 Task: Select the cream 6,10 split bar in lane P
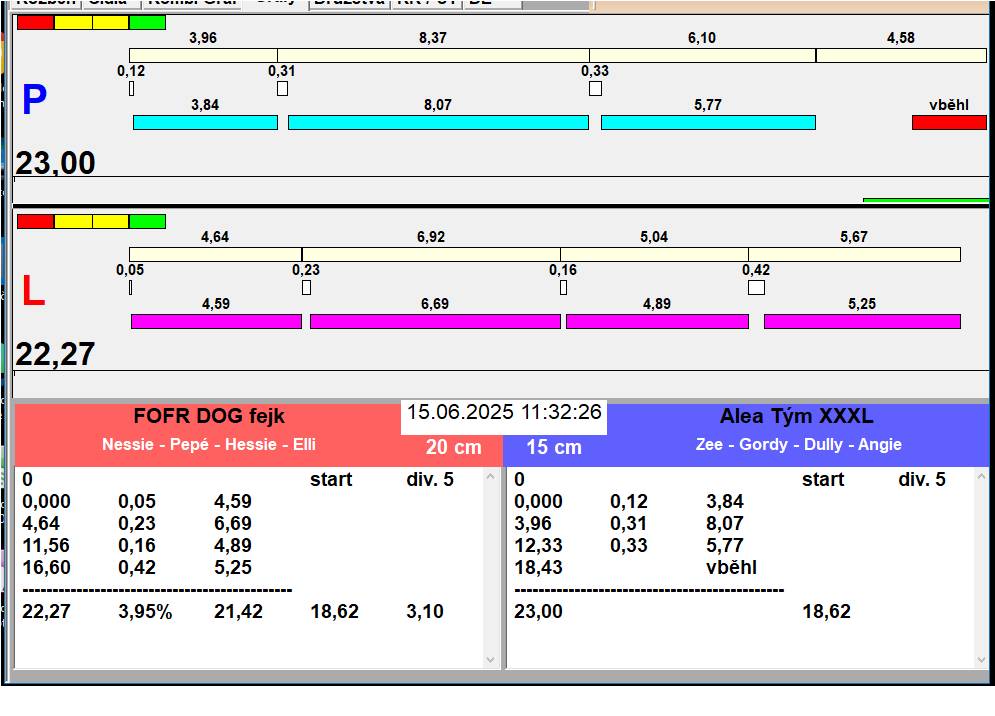pyautogui.click(x=702, y=55)
